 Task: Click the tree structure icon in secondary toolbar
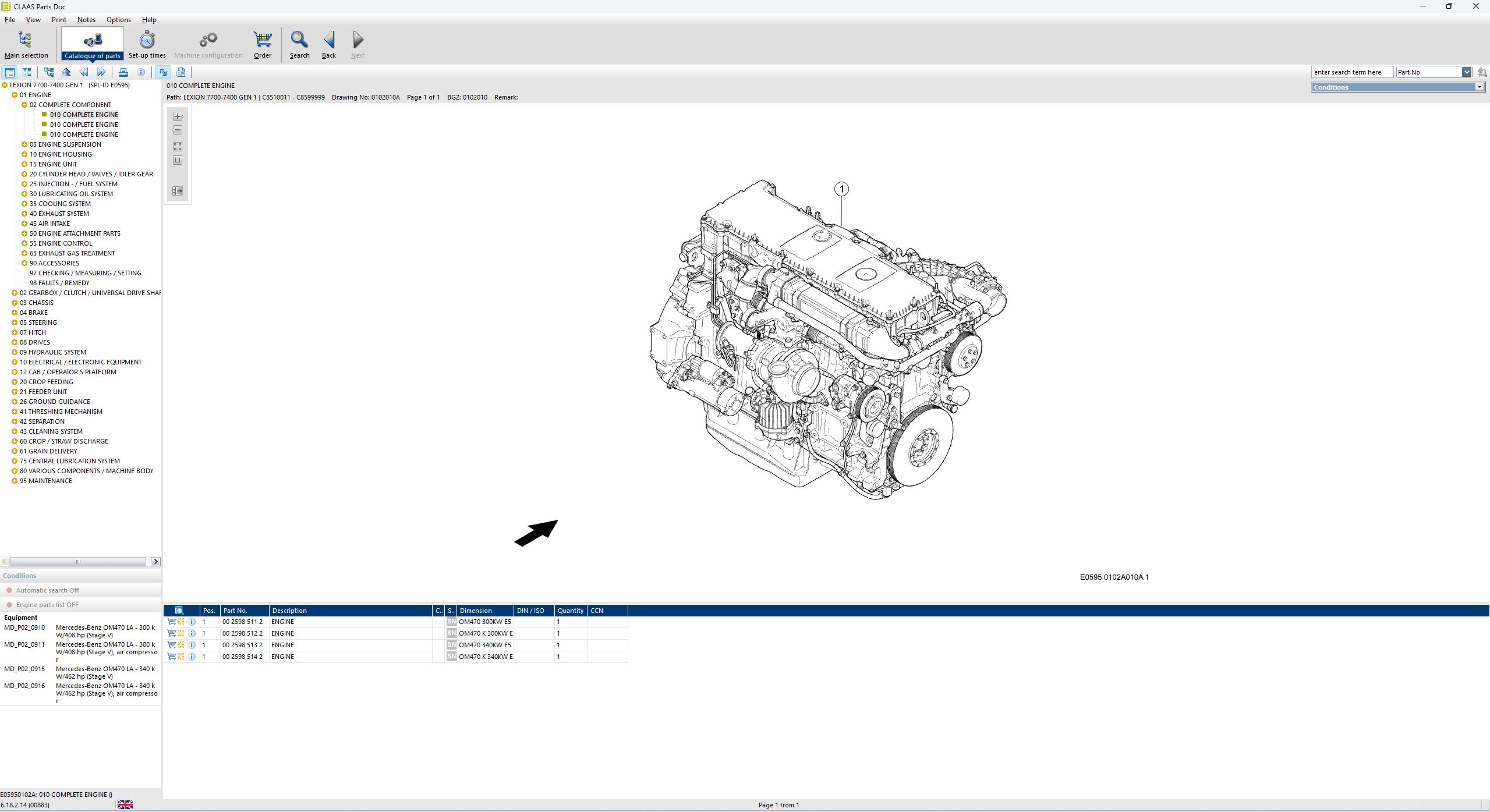(49, 72)
